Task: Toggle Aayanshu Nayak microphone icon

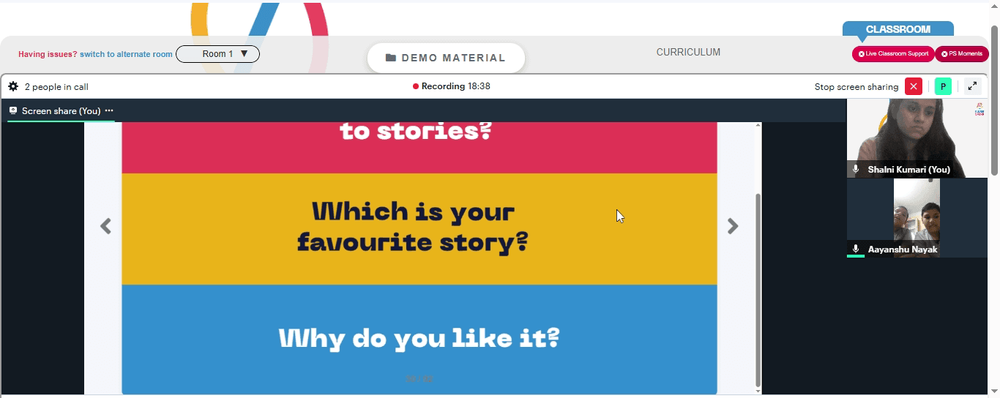Action: (856, 249)
